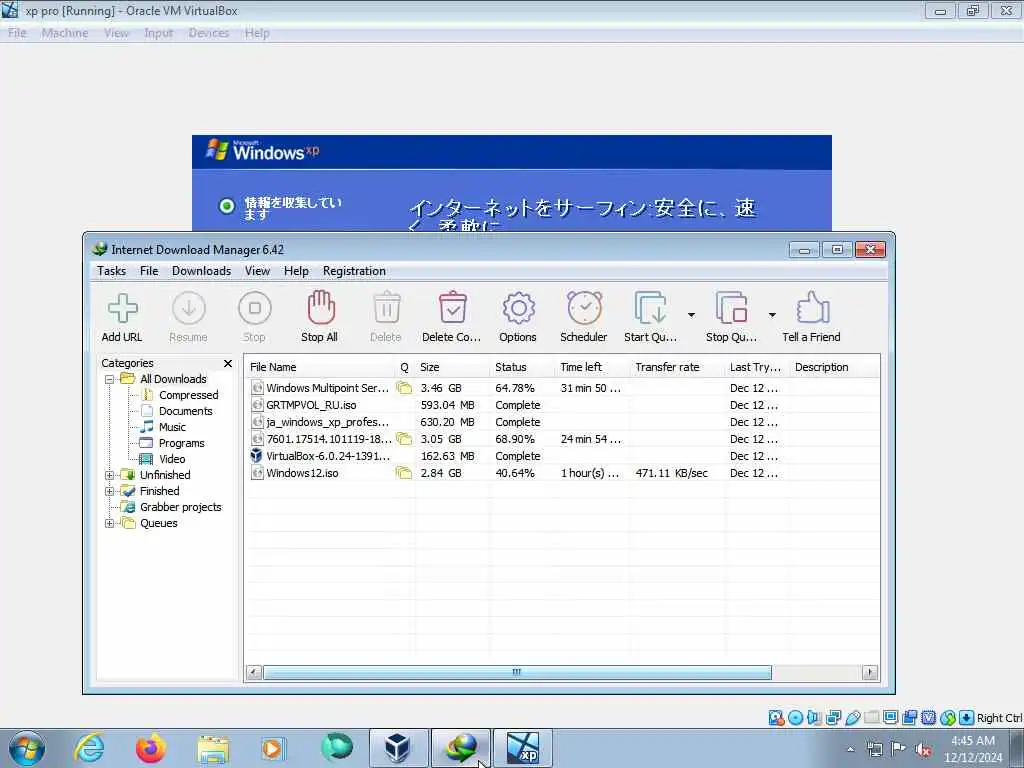Expand the Unfinished category node
1024x768 pixels.
tap(110, 475)
